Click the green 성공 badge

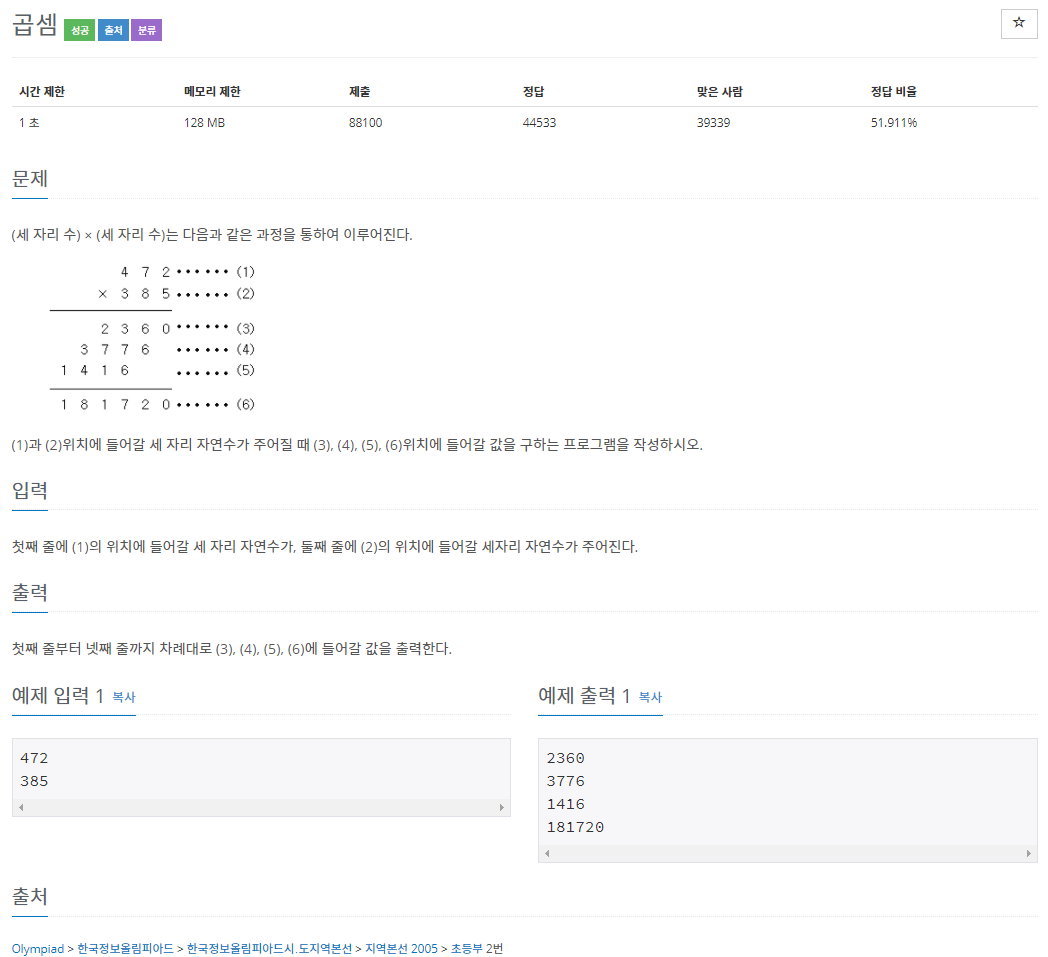[79, 30]
